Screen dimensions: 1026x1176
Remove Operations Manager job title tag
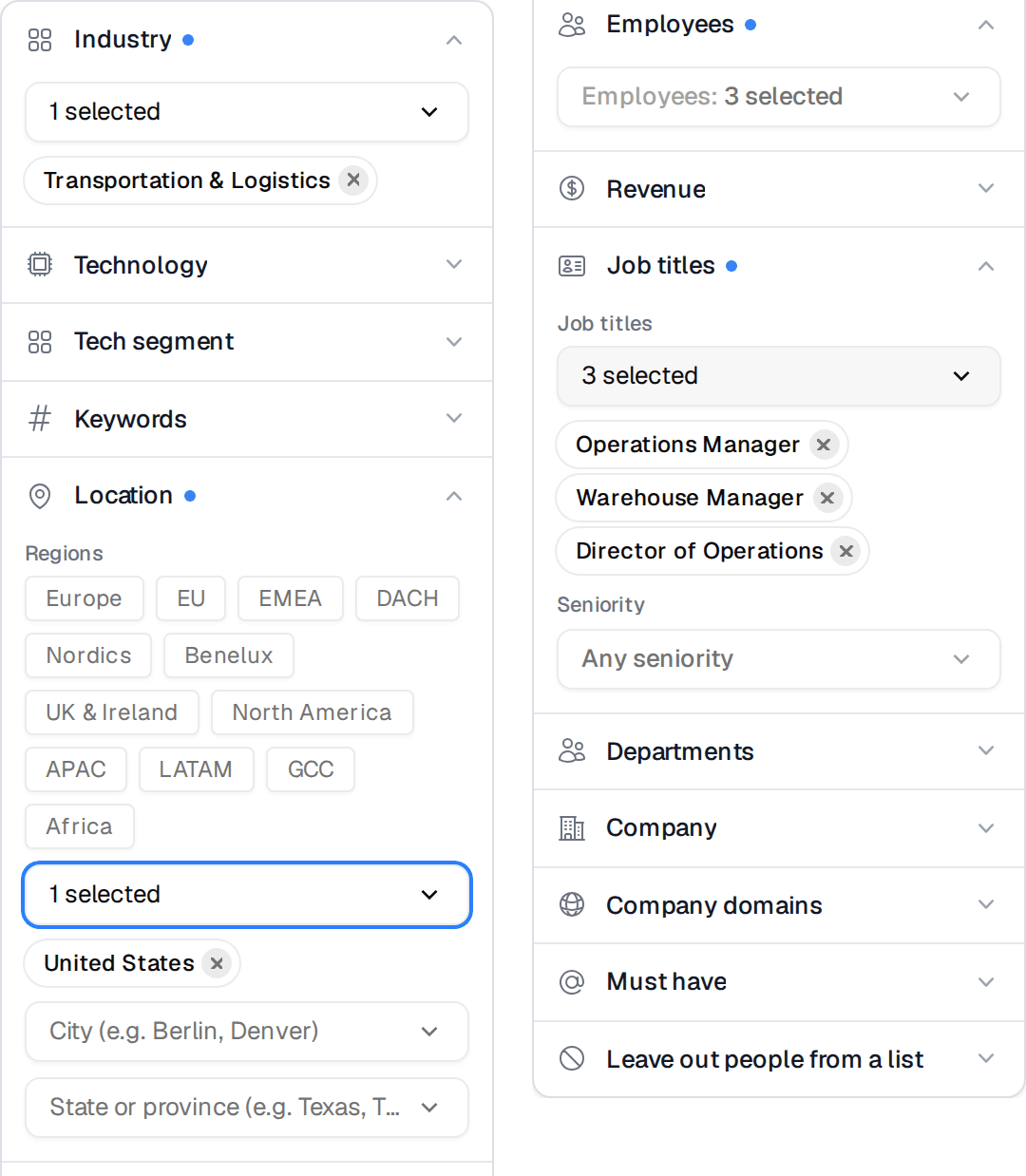[x=824, y=445]
